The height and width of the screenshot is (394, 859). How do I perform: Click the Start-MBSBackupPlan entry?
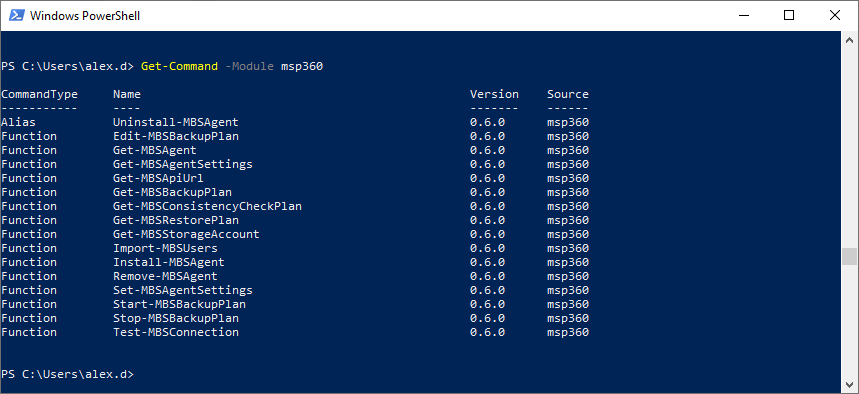coord(179,304)
